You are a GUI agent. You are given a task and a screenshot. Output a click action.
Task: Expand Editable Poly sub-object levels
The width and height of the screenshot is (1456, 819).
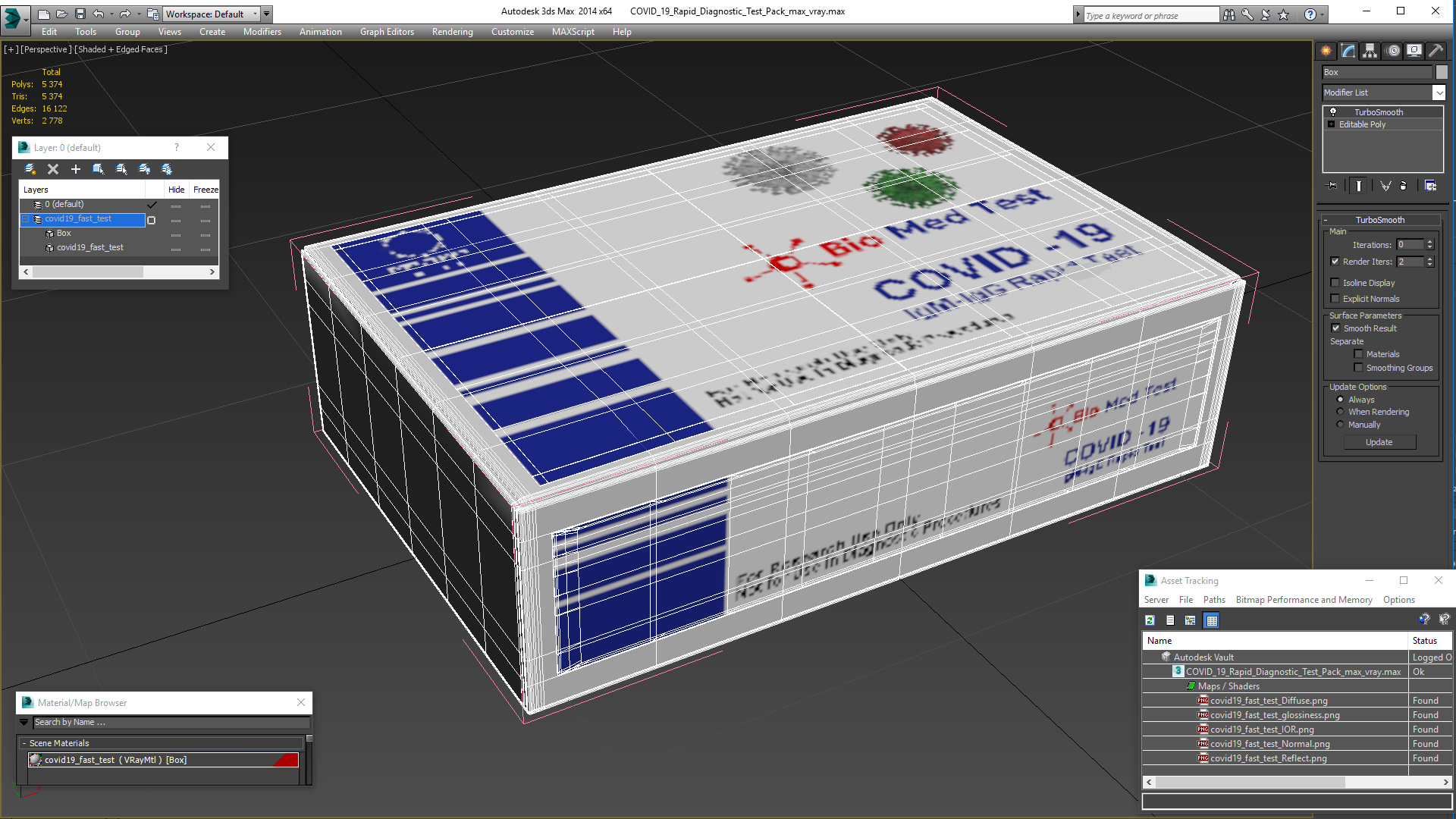pyautogui.click(x=1331, y=124)
